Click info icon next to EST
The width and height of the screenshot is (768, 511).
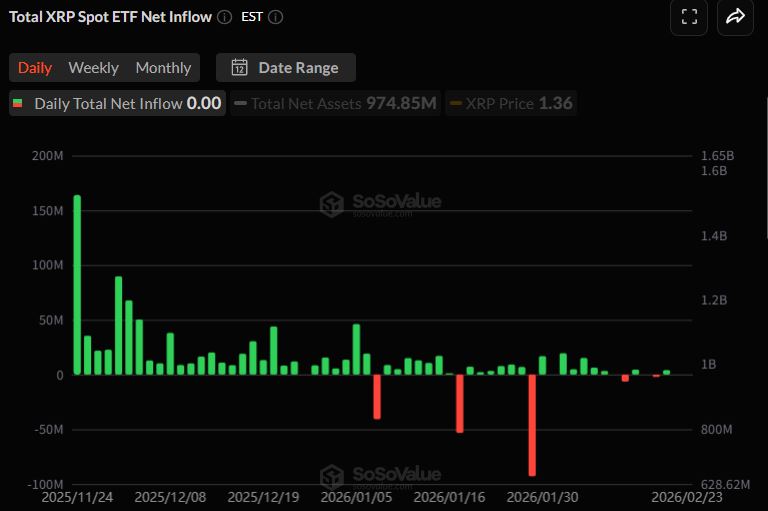276,17
